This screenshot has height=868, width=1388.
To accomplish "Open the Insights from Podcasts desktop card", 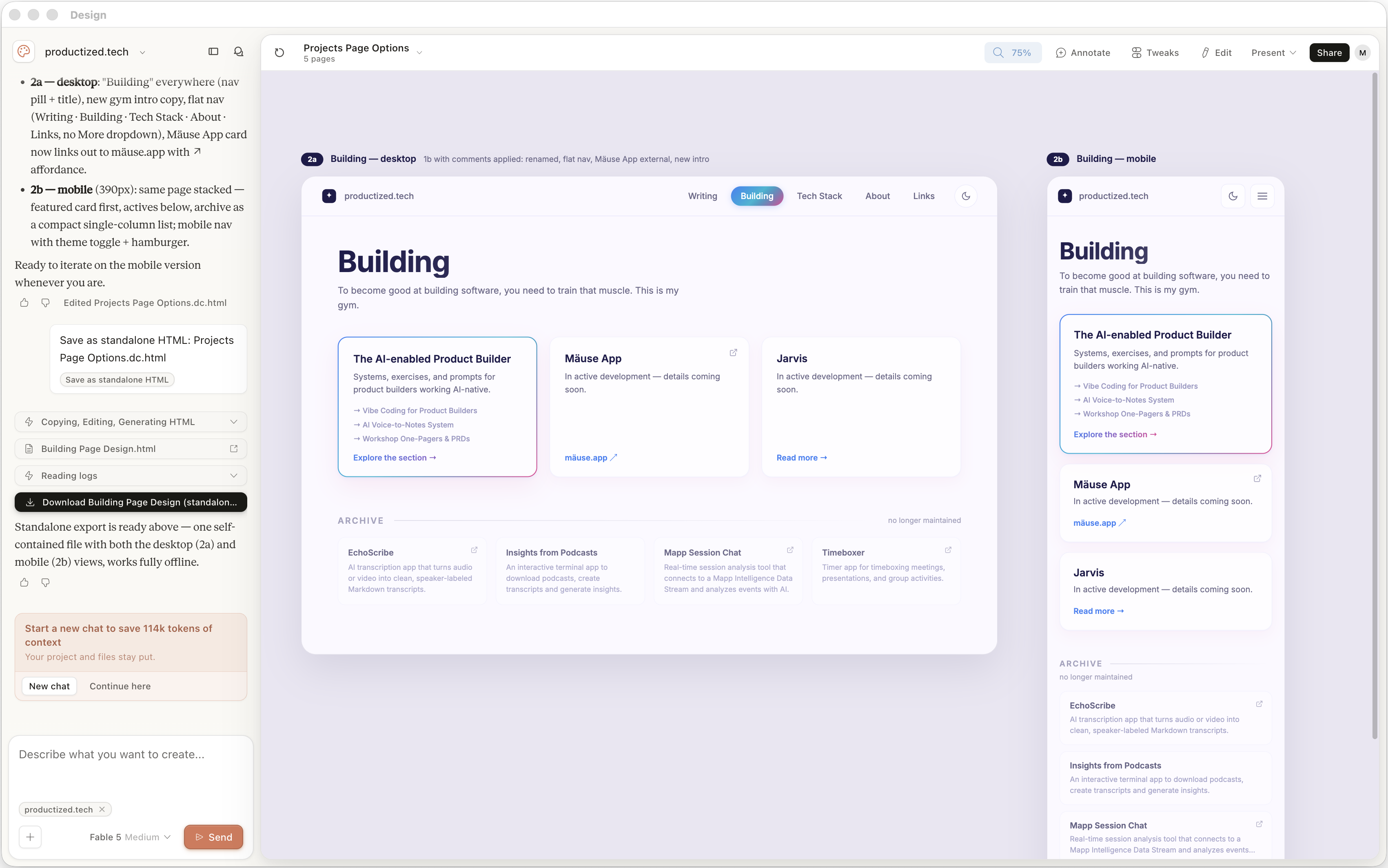I will click(x=570, y=571).
